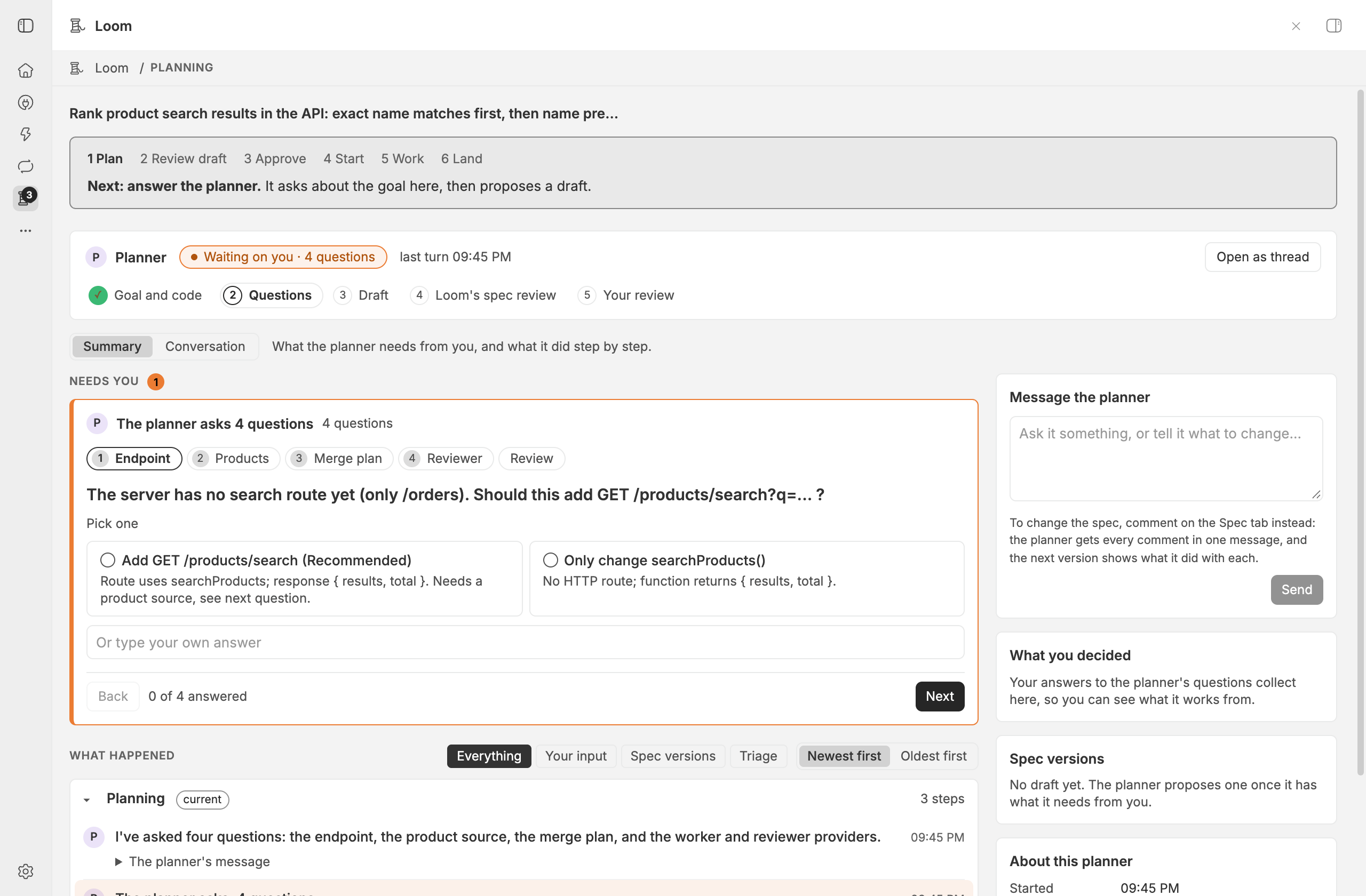Toggle the left sidebar panel icon
1366x896 pixels.
pos(26,26)
